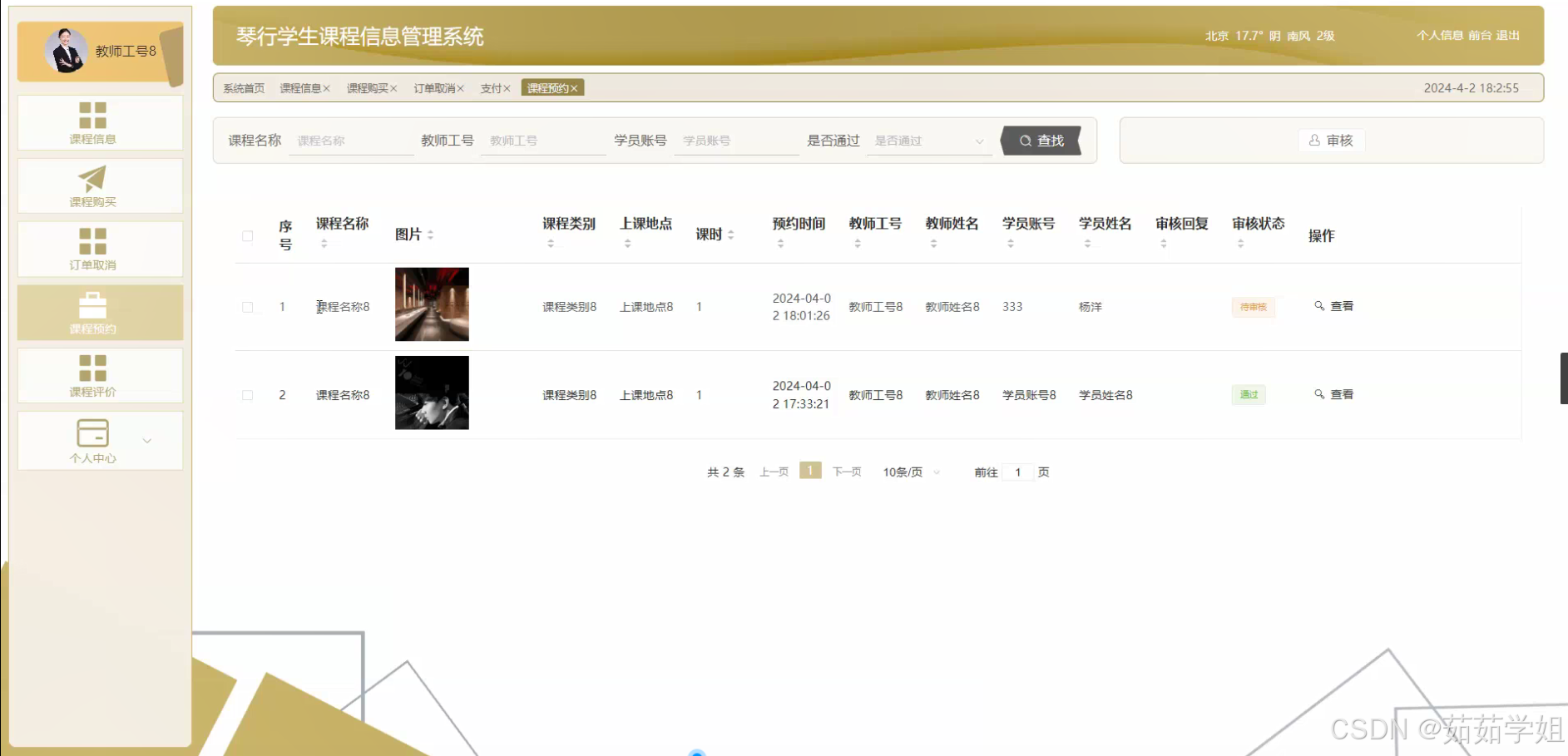Sort table by 课程类别 column arrows
This screenshot has width=1568, height=756.
pyautogui.click(x=551, y=244)
